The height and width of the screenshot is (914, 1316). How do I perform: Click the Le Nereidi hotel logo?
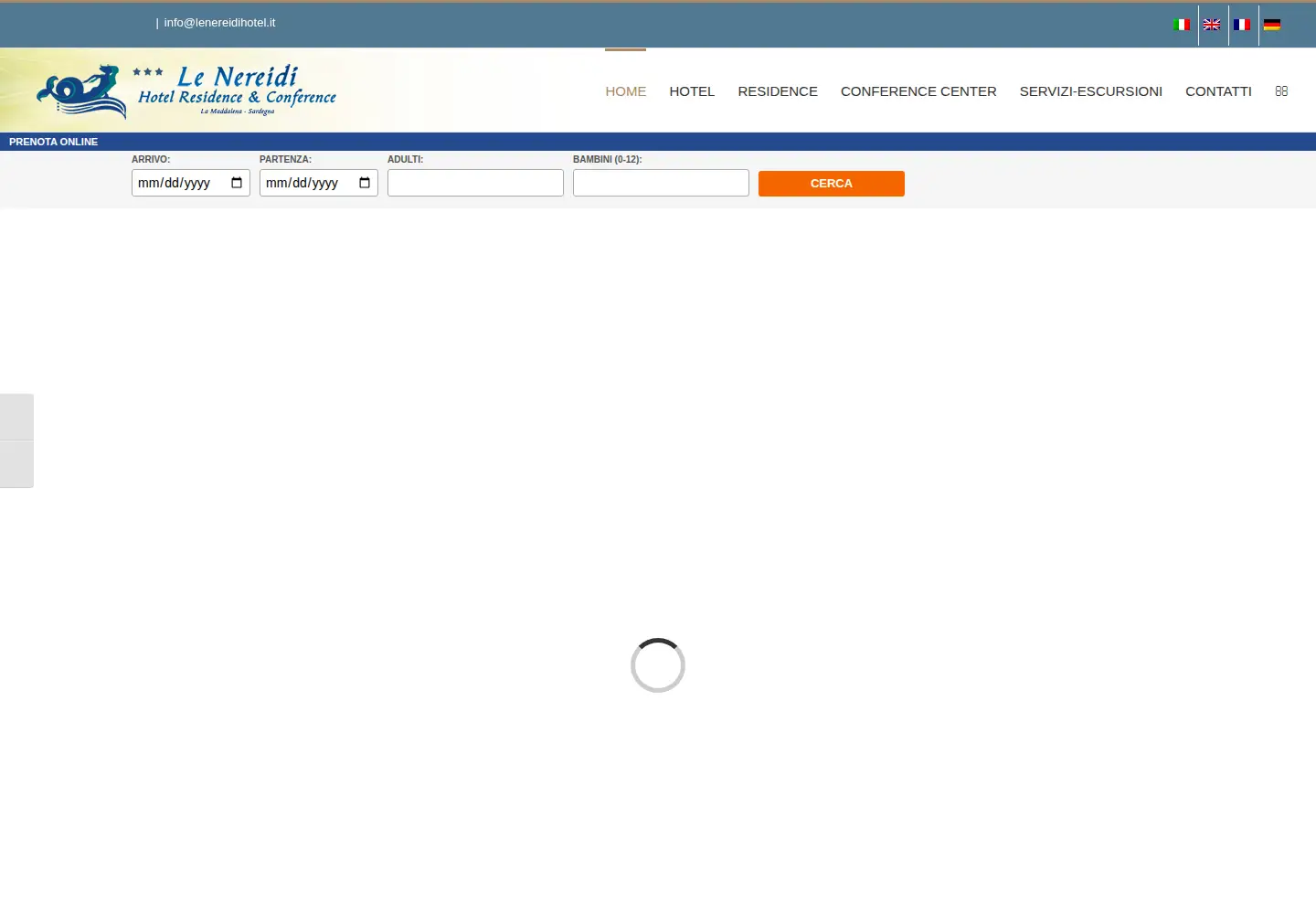tap(186, 90)
